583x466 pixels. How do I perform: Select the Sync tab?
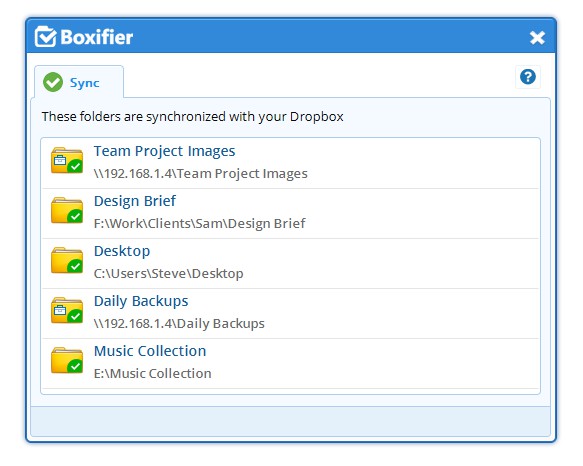tap(79, 82)
